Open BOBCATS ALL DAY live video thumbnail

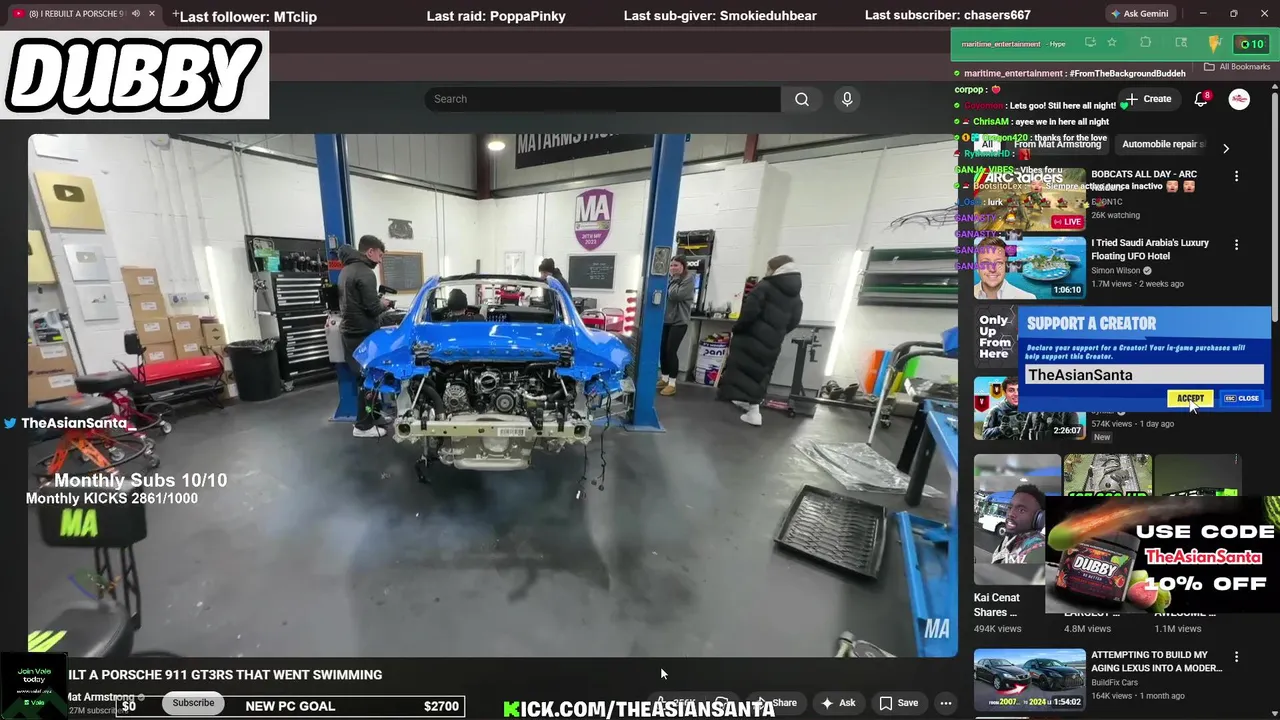click(x=1030, y=199)
